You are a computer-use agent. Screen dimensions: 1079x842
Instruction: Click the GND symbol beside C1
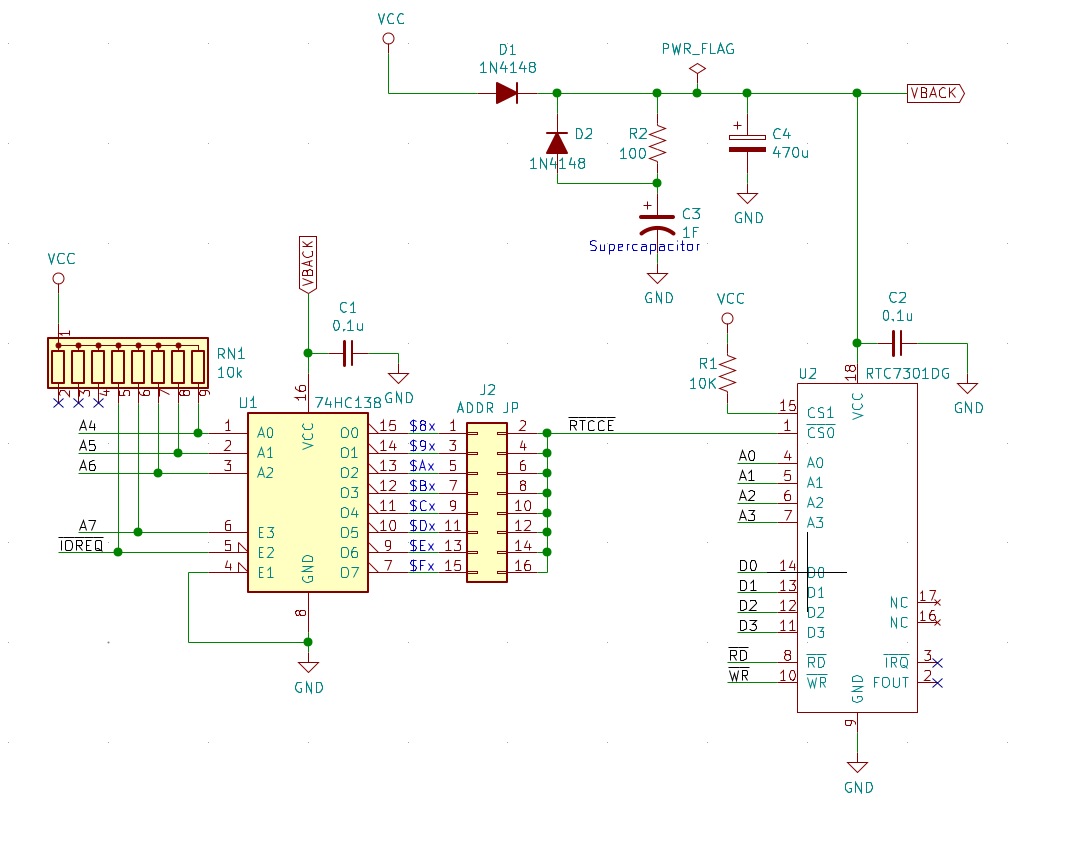point(398,378)
